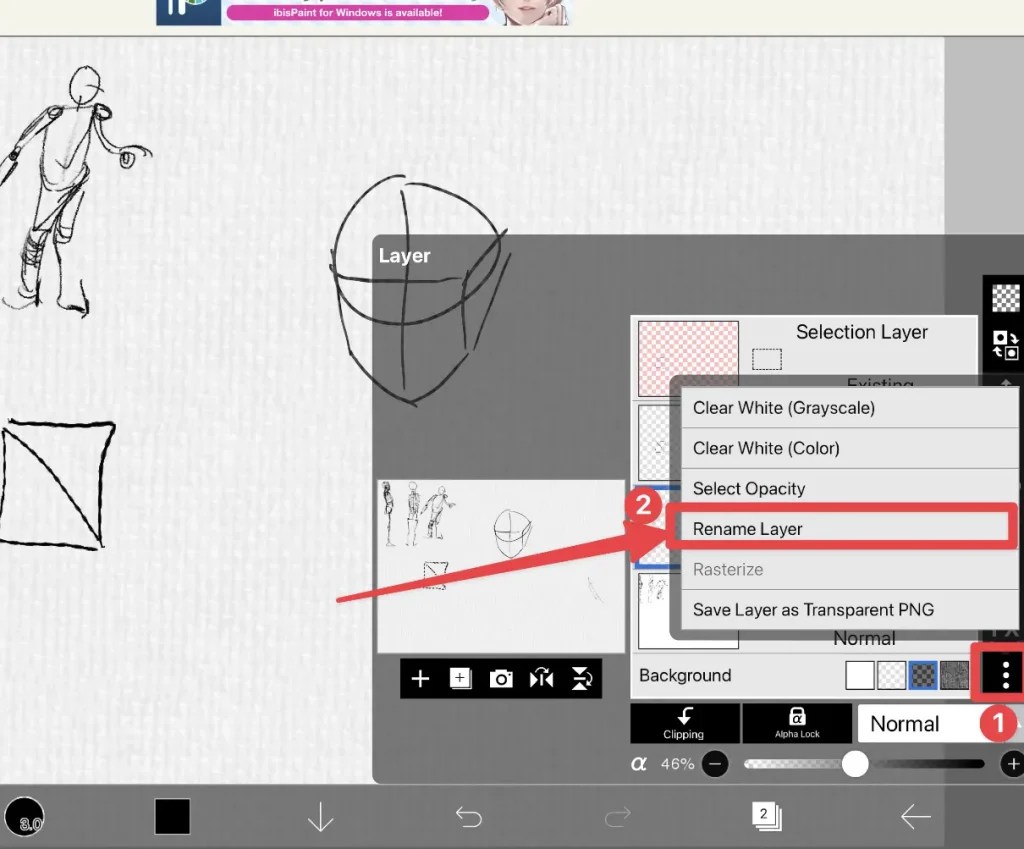Open the brush size tool showing 3.0
Image resolution: width=1024 pixels, height=849 pixels.
[x=27, y=817]
